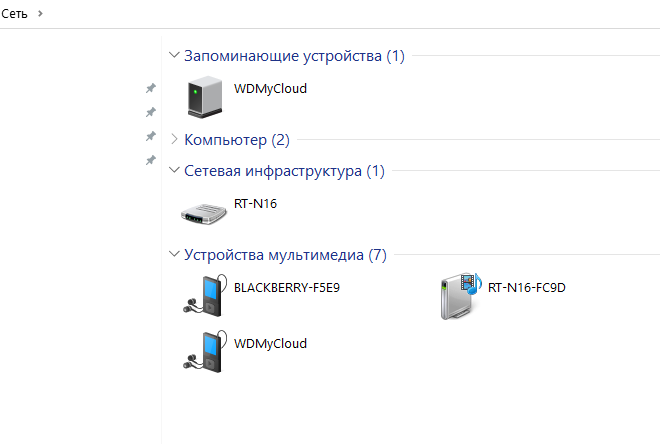This screenshot has height=444, width=660.
Task: Click the Компьютер (2) group header text
Action: [237, 140]
